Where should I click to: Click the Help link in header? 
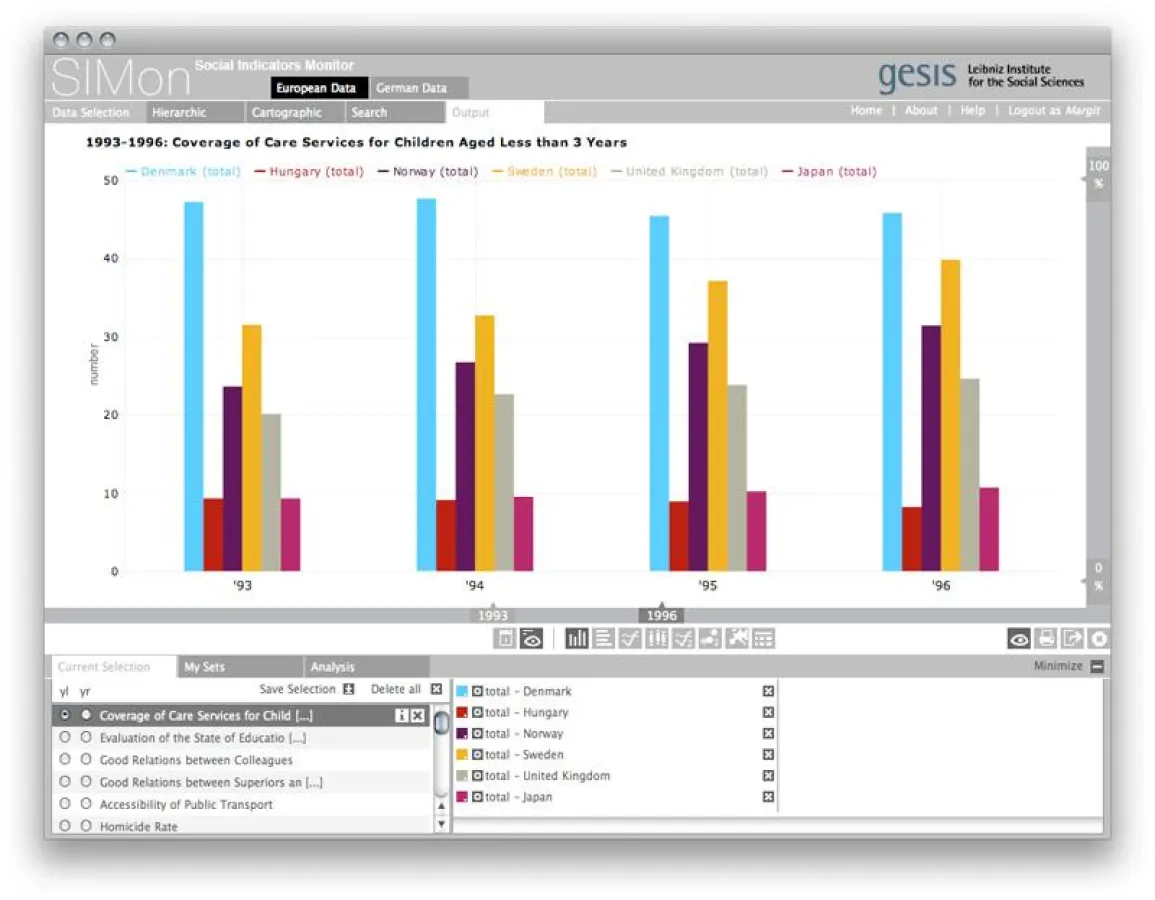pyautogui.click(x=972, y=111)
